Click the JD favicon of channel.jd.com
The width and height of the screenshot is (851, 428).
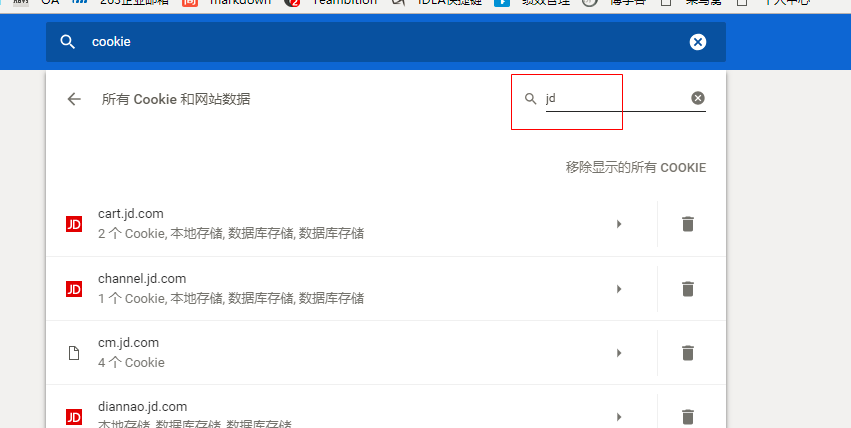[74, 289]
